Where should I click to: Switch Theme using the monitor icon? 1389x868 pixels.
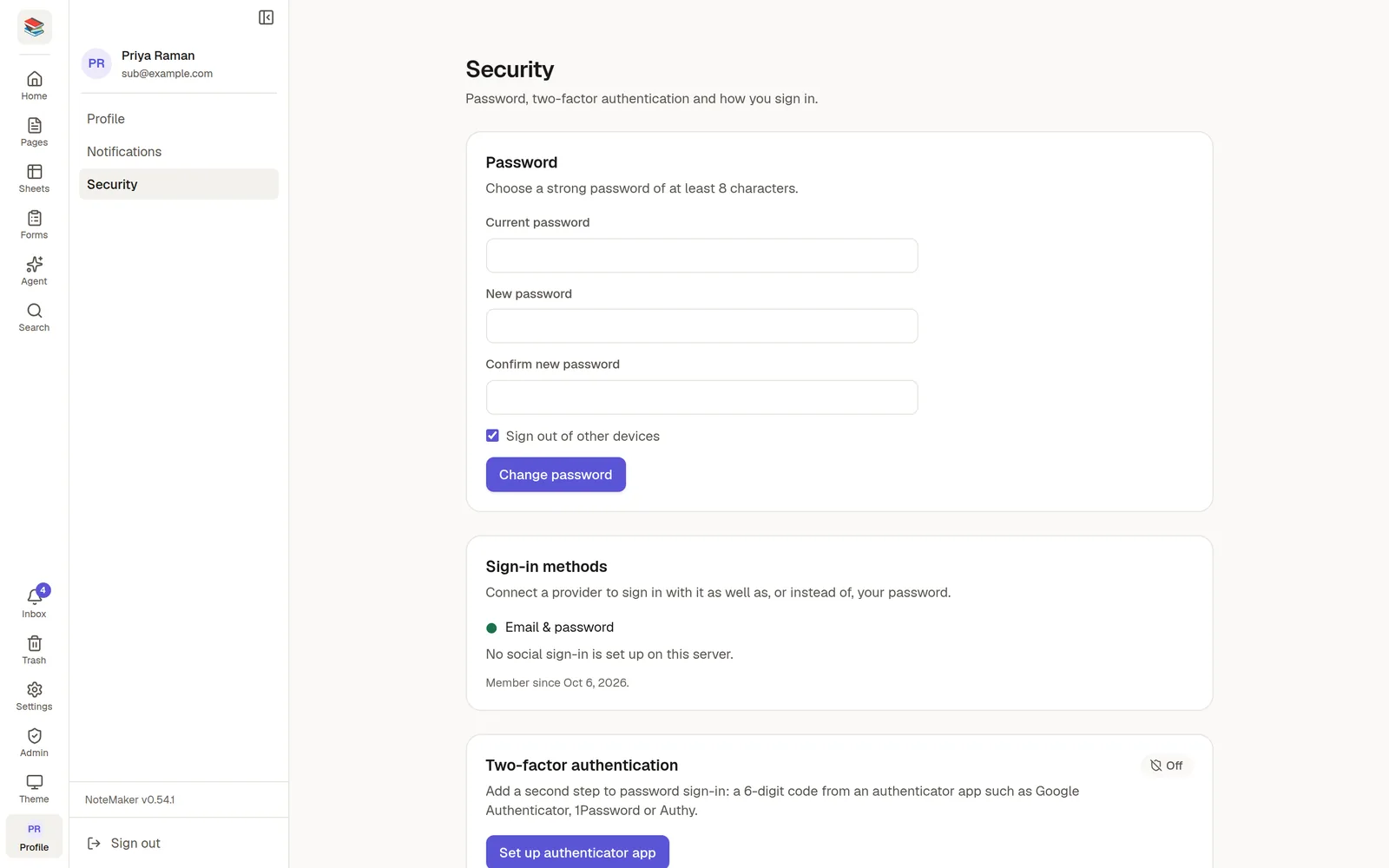(x=34, y=789)
